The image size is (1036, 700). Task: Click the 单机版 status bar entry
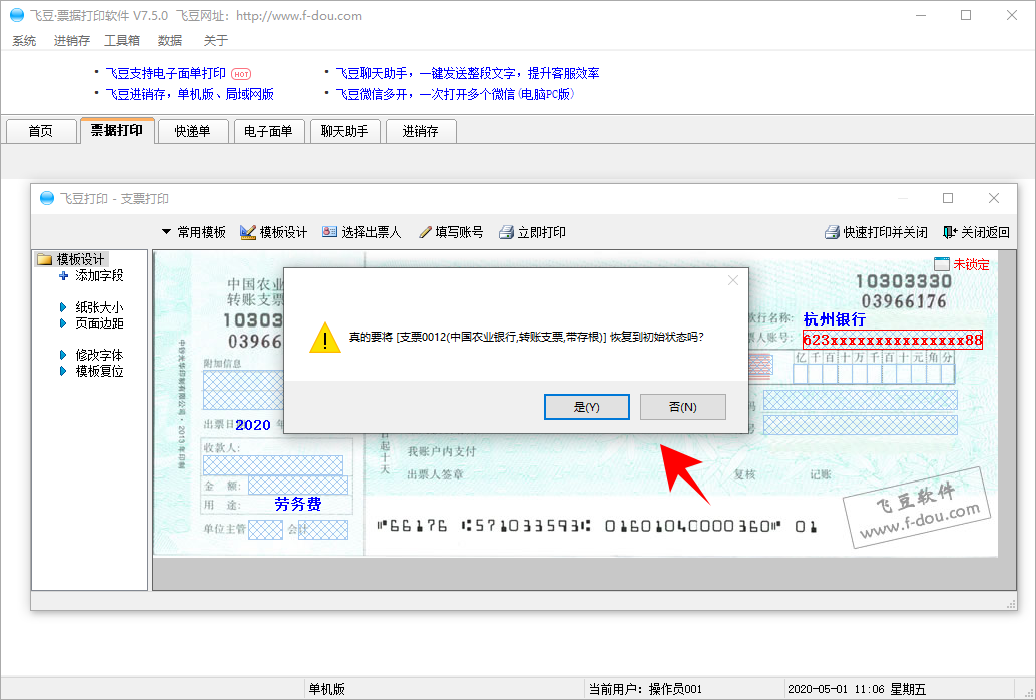[x=327, y=689]
